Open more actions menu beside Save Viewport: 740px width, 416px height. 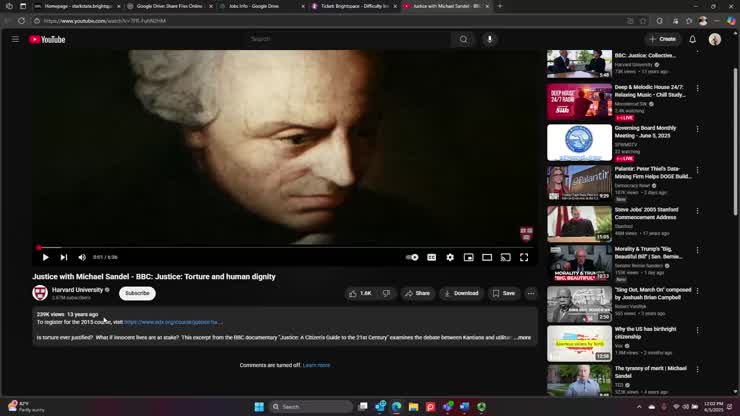[x=531, y=293]
